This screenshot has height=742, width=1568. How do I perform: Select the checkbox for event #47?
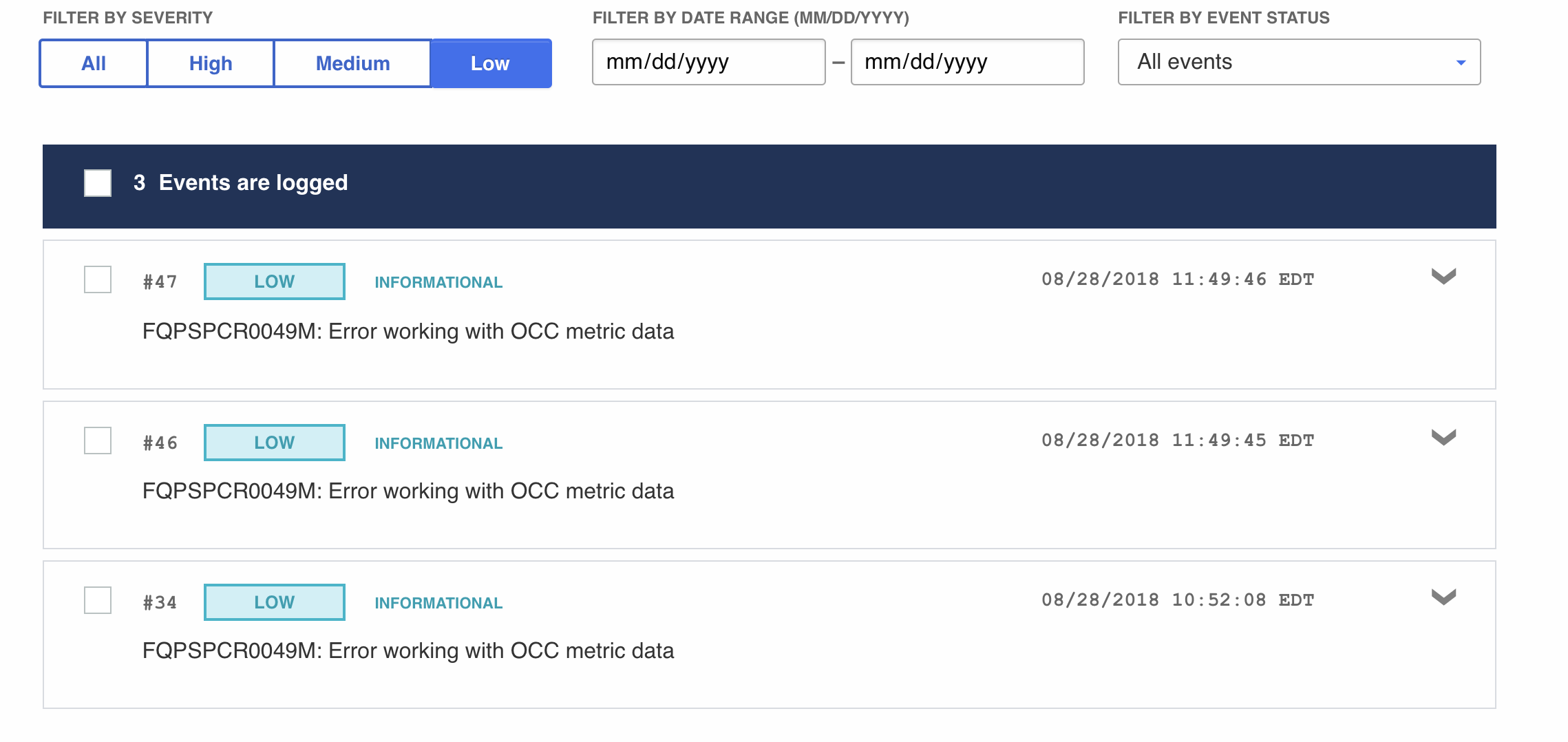click(97, 280)
